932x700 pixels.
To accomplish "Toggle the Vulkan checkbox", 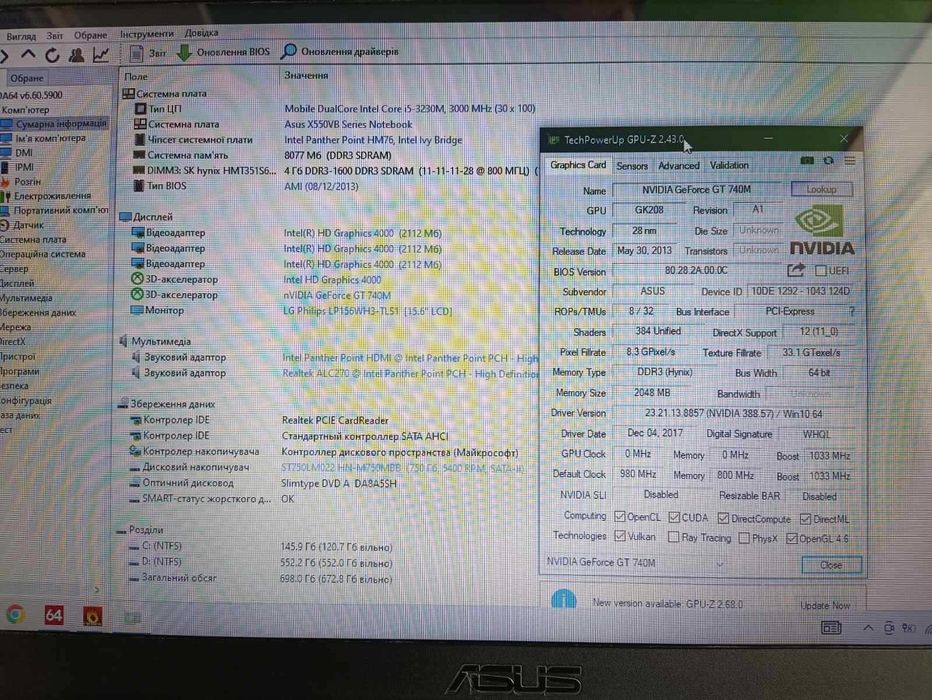I will [x=620, y=536].
